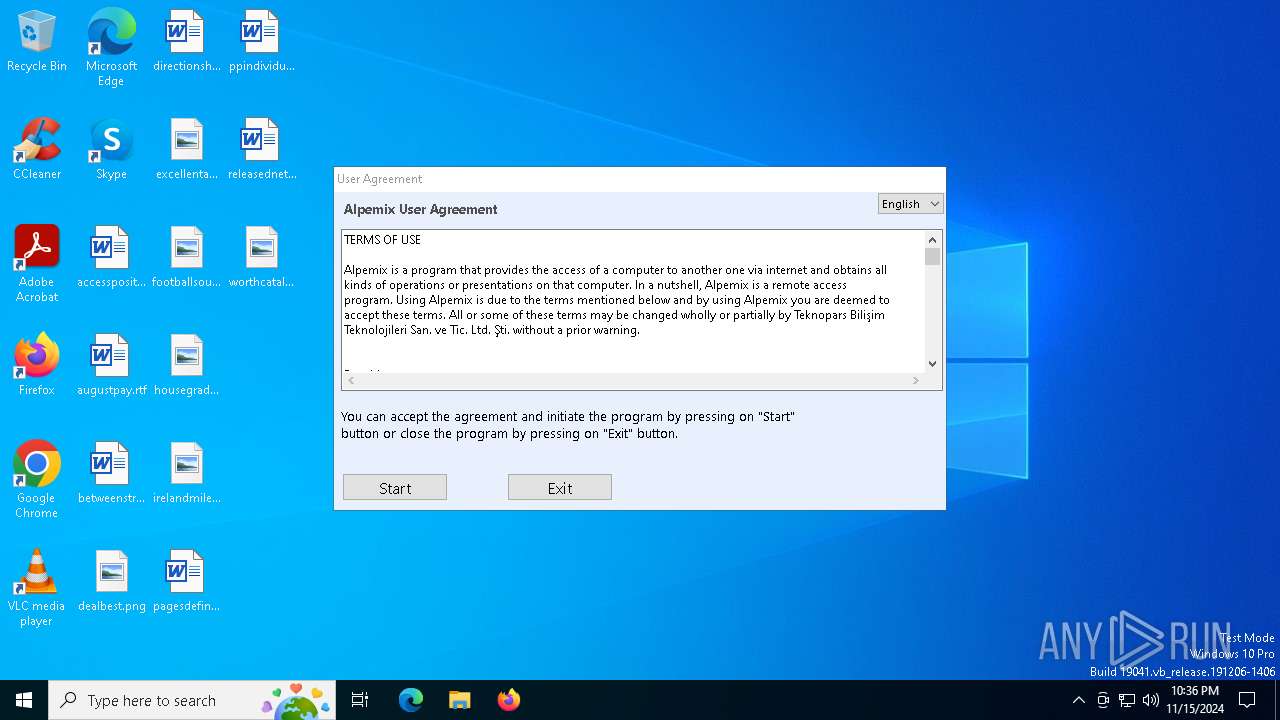Open the network status tray icon
This screenshot has width=1280, height=720.
pyautogui.click(x=1127, y=700)
